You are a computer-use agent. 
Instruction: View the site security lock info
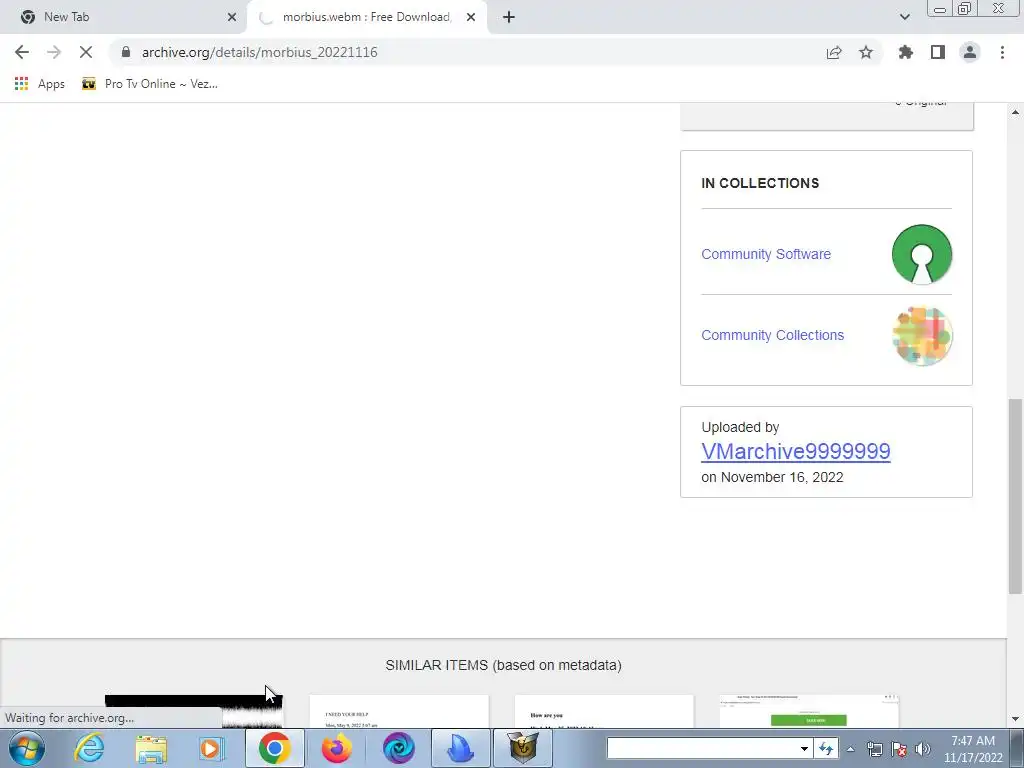pos(126,52)
